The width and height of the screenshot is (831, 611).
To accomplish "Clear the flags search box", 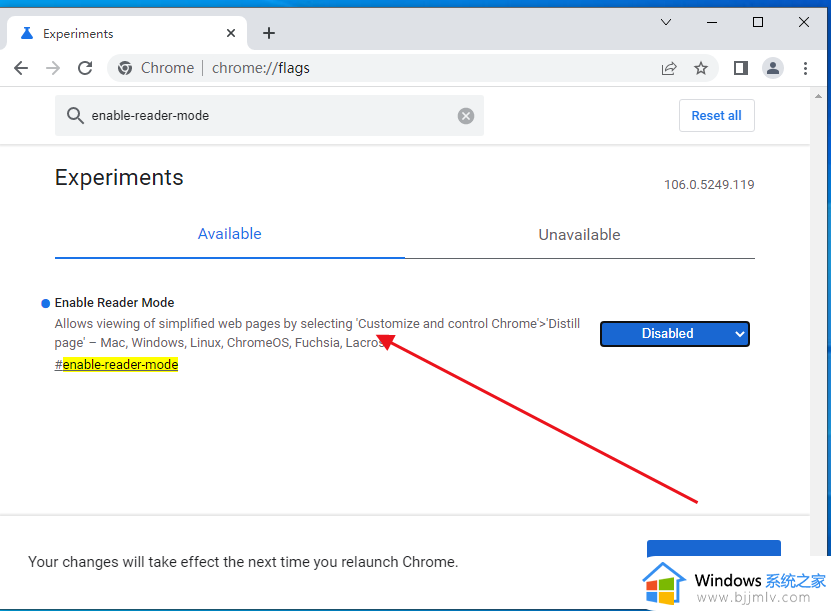I will pos(466,116).
